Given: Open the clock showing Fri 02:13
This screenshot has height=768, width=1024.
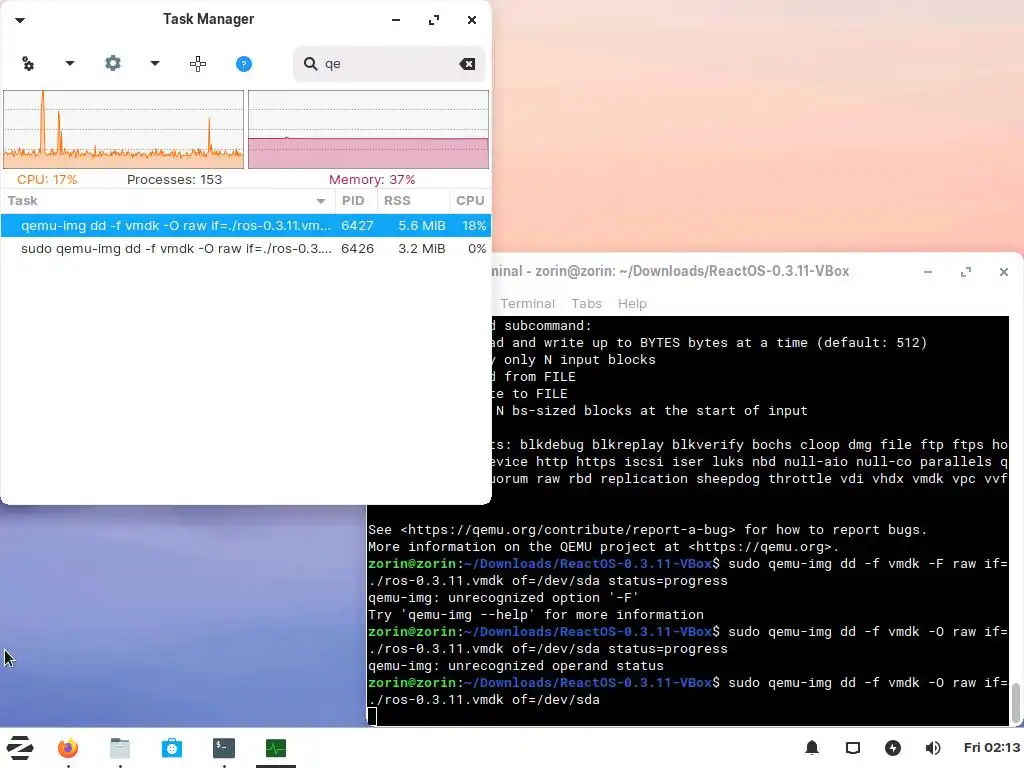Looking at the screenshot, I should [x=991, y=748].
